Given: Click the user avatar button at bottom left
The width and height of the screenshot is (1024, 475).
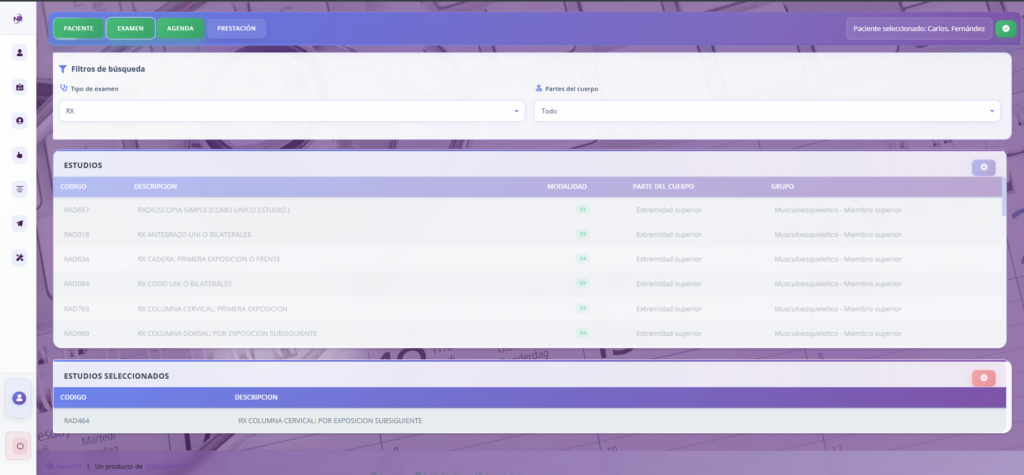Looking at the screenshot, I should (19, 398).
